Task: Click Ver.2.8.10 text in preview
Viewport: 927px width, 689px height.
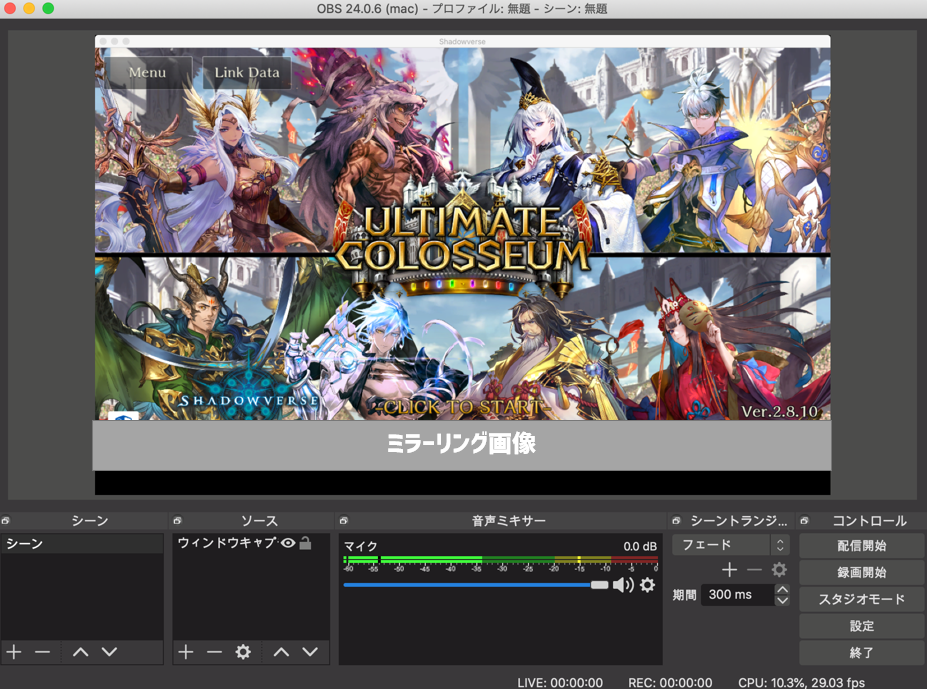Action: pos(780,412)
